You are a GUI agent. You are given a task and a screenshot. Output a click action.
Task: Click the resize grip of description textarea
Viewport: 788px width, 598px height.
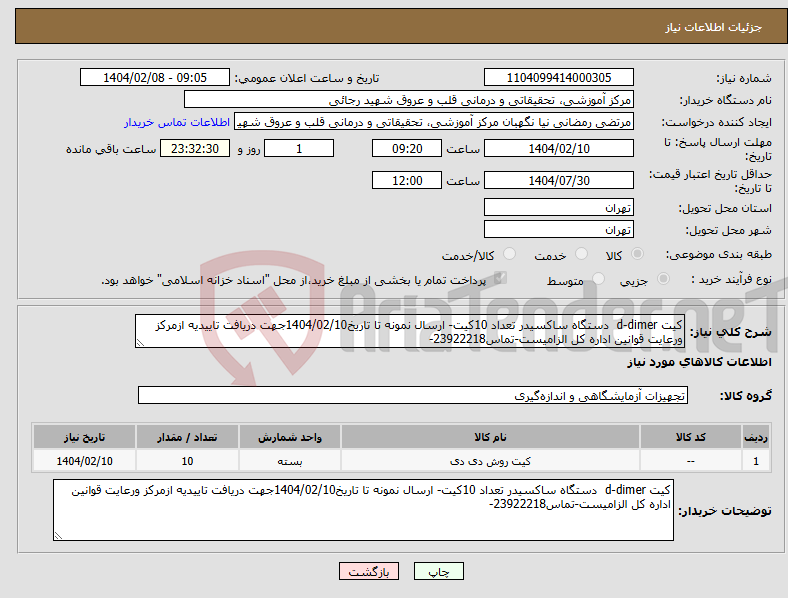[x=140, y=343]
